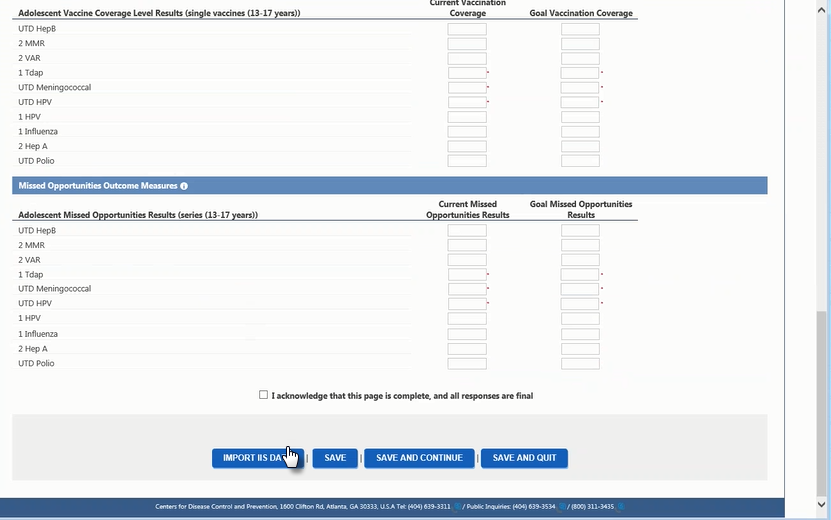Click current coverage field for UTD Meningococcal vaccine
Viewport: 831px width, 520px height.
tap(467, 87)
